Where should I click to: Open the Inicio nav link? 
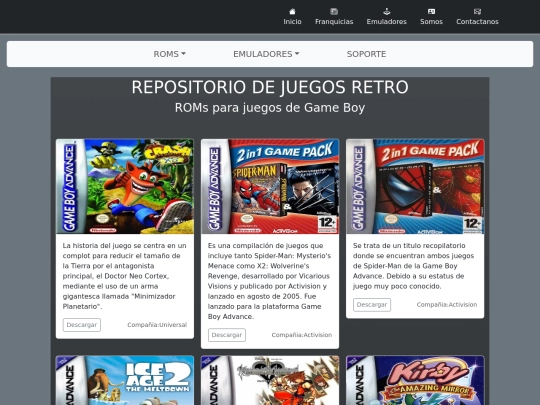coord(292,22)
